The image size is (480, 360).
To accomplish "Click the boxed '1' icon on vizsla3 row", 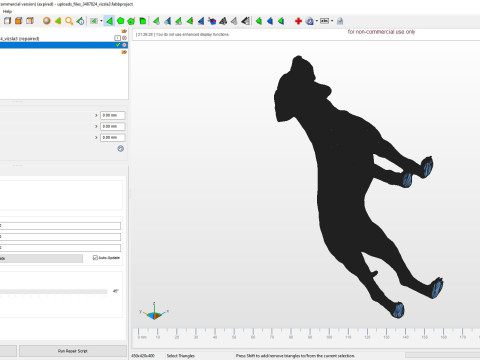I will [117, 38].
